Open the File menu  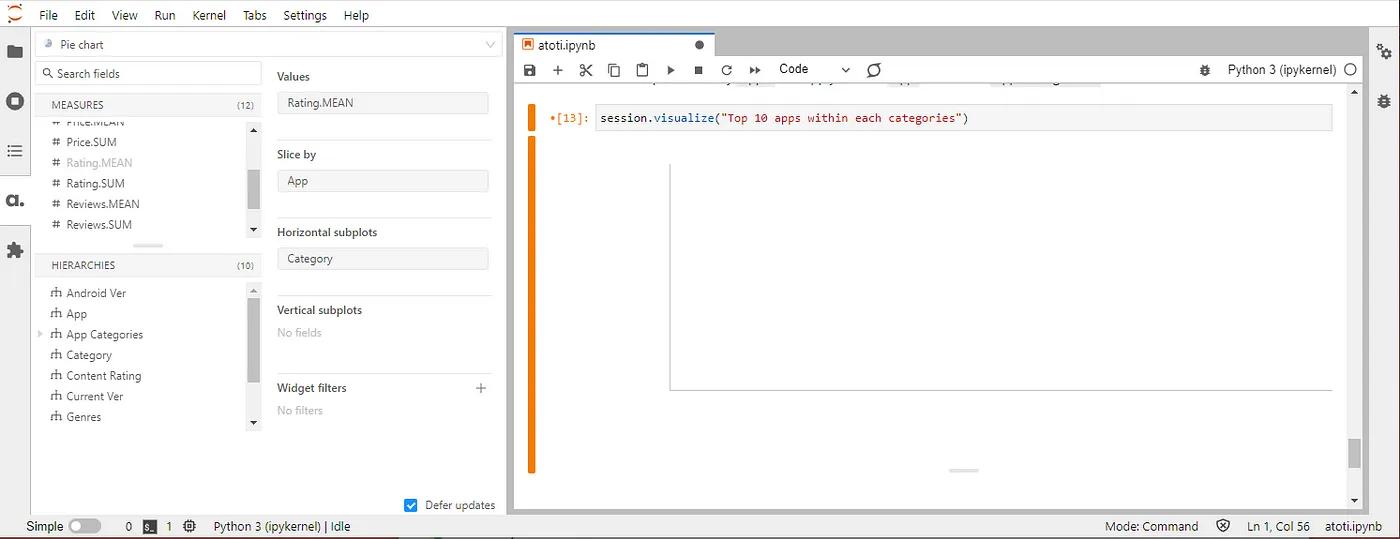click(x=49, y=15)
